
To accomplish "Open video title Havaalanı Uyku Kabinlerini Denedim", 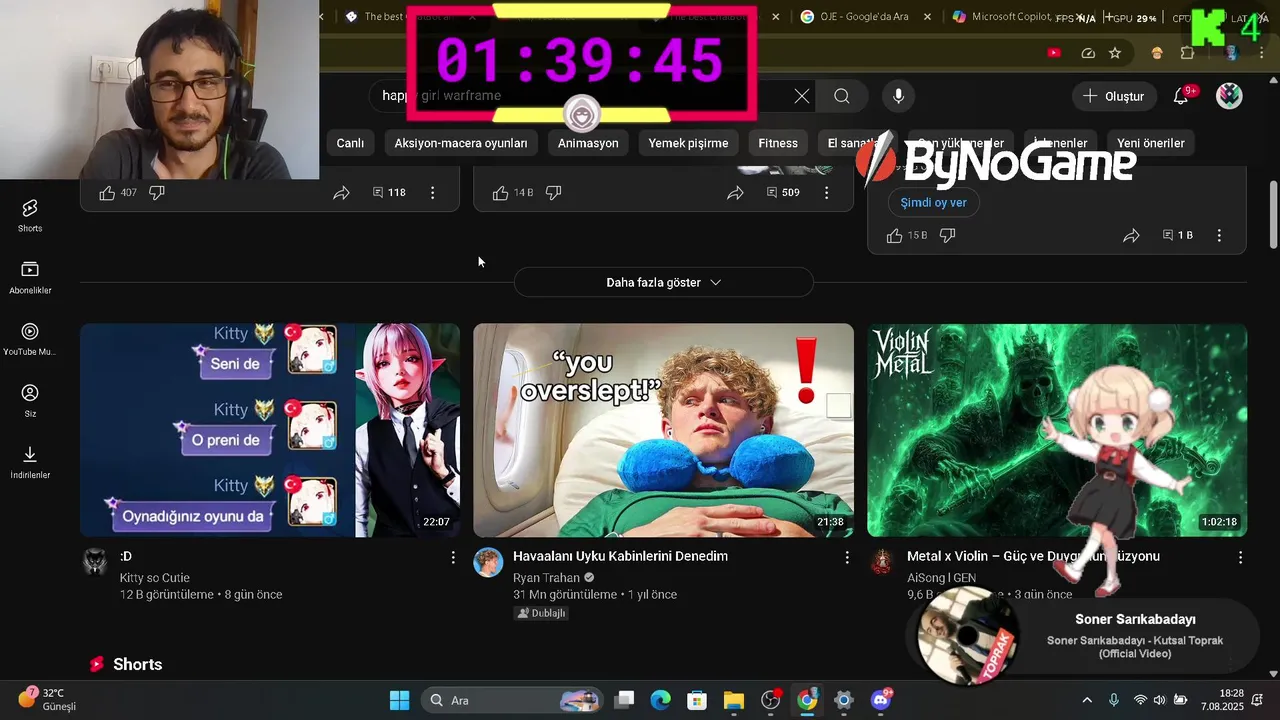I will 620,556.
